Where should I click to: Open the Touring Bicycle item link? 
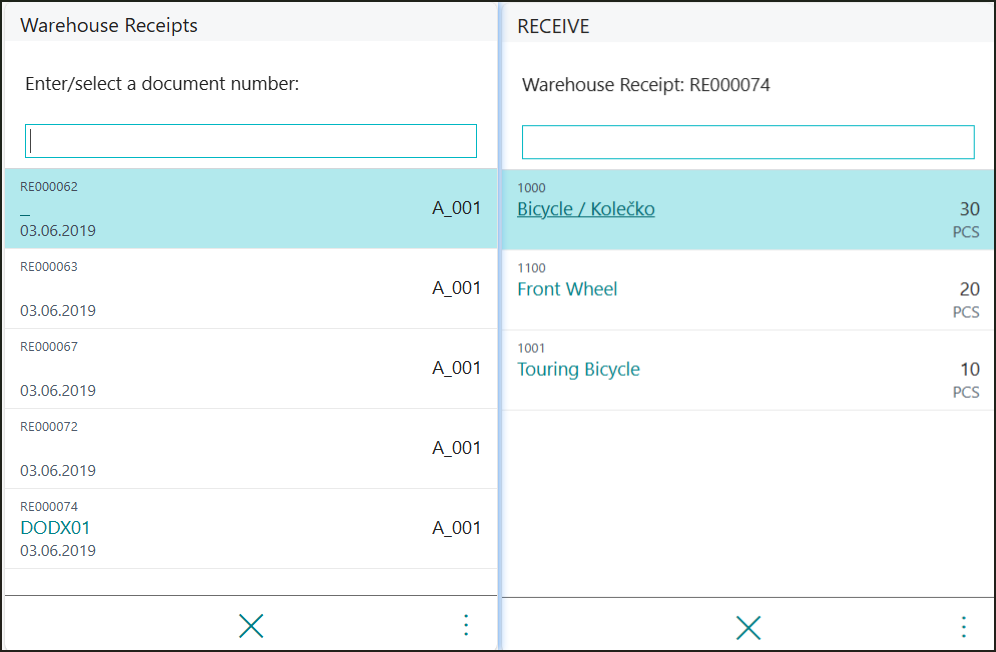(x=578, y=369)
